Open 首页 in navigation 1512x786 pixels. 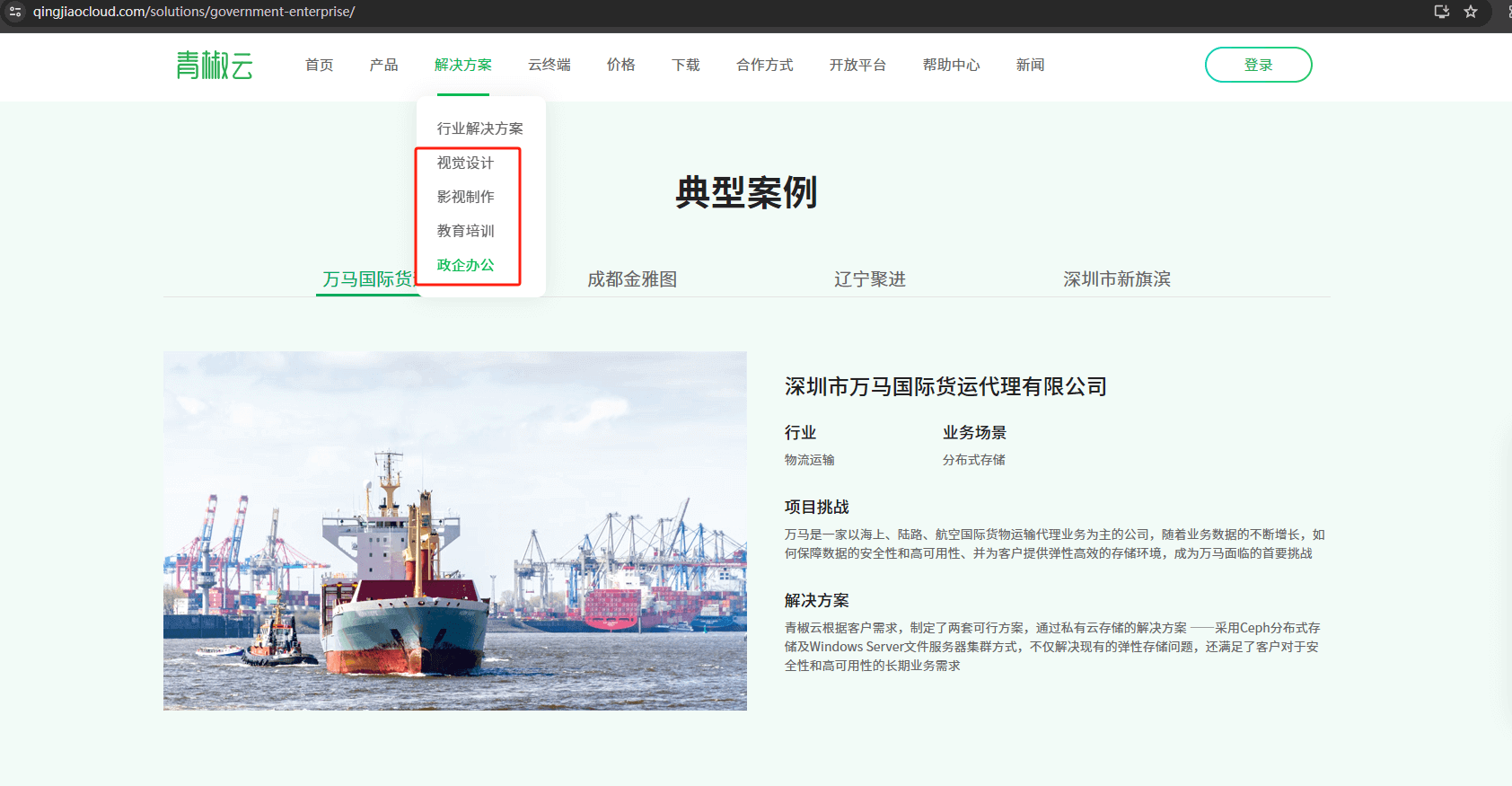tap(320, 65)
